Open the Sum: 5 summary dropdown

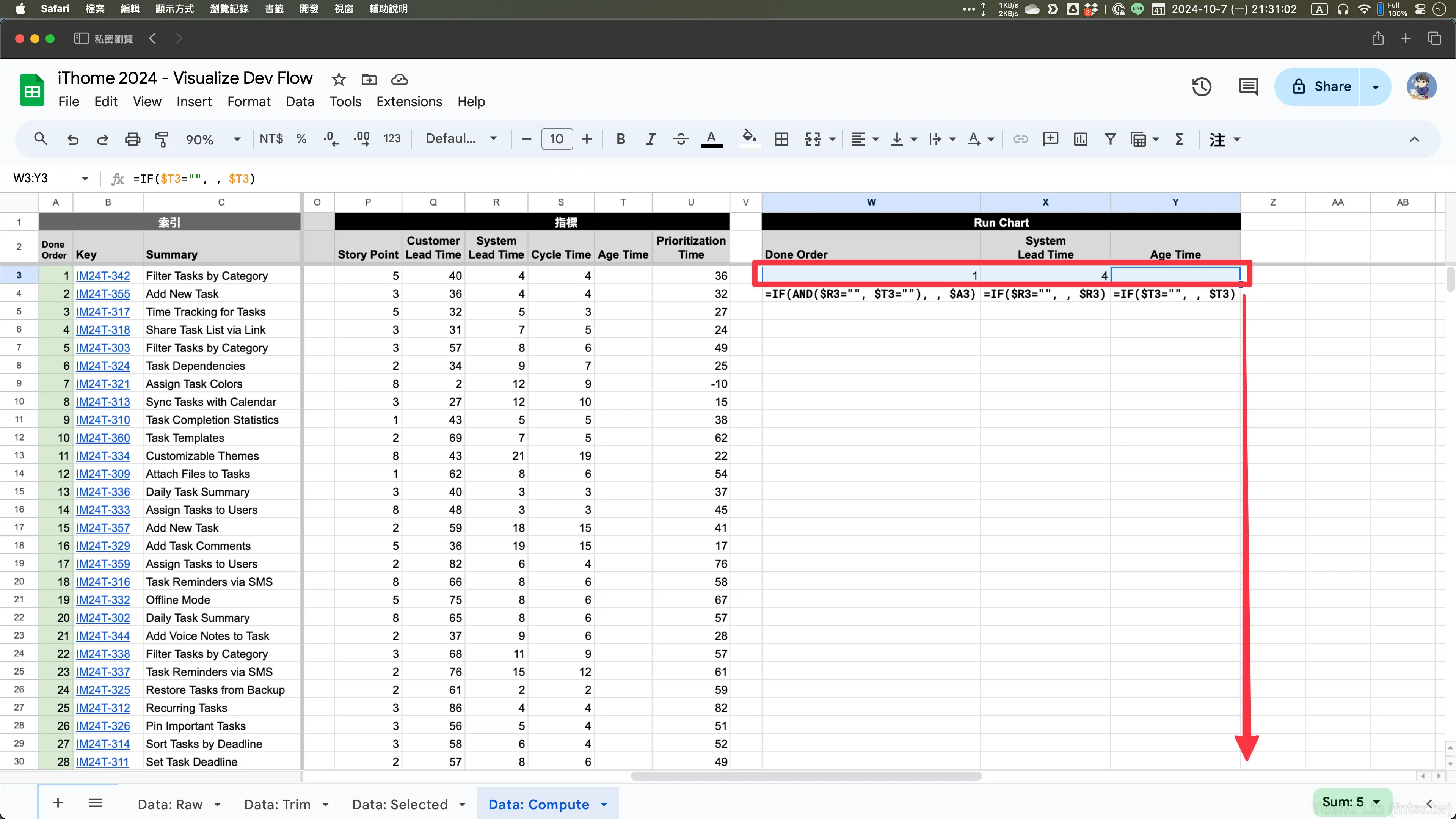point(1352,802)
